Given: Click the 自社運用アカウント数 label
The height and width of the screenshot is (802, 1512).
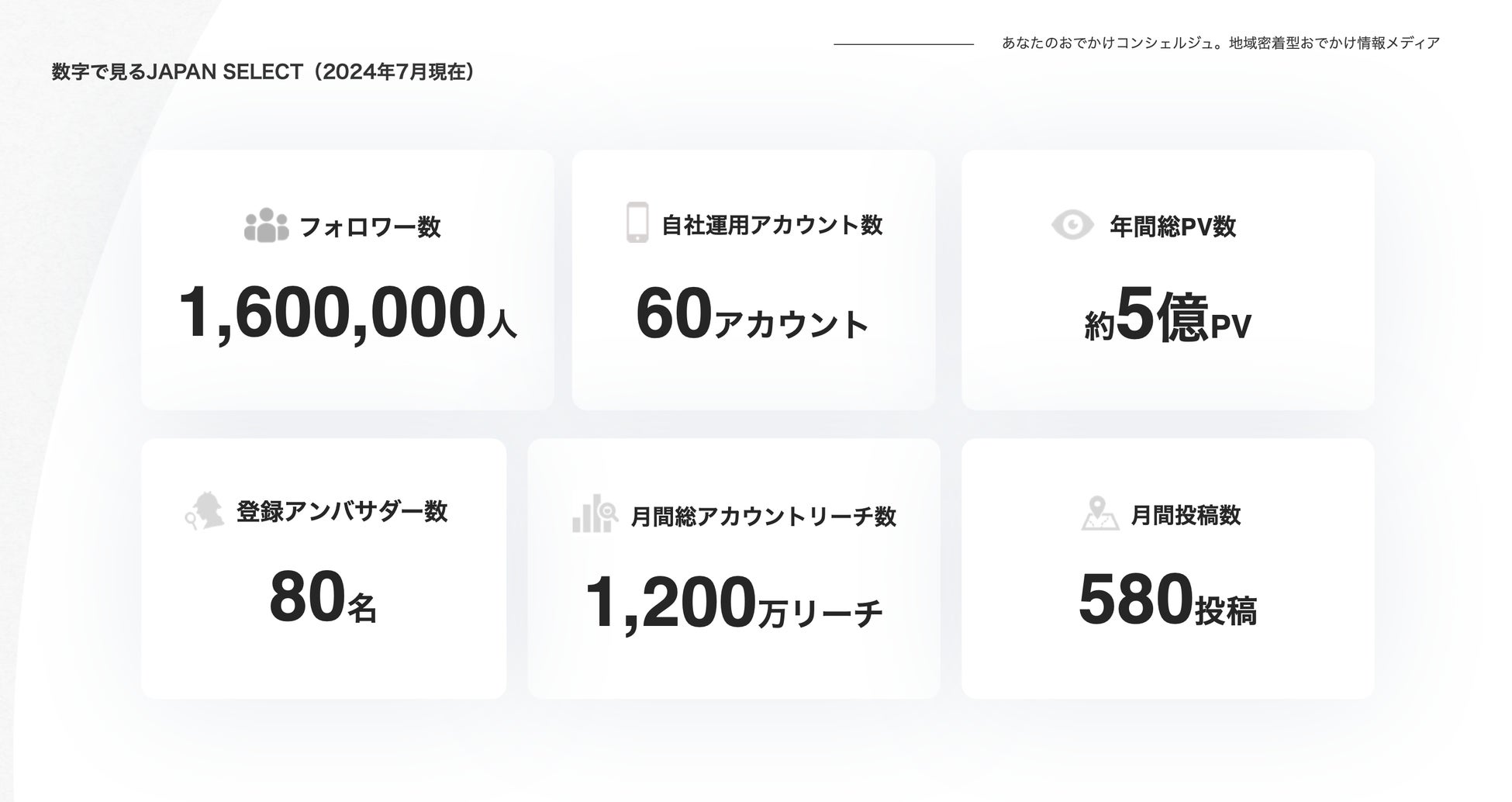Looking at the screenshot, I should point(772,225).
